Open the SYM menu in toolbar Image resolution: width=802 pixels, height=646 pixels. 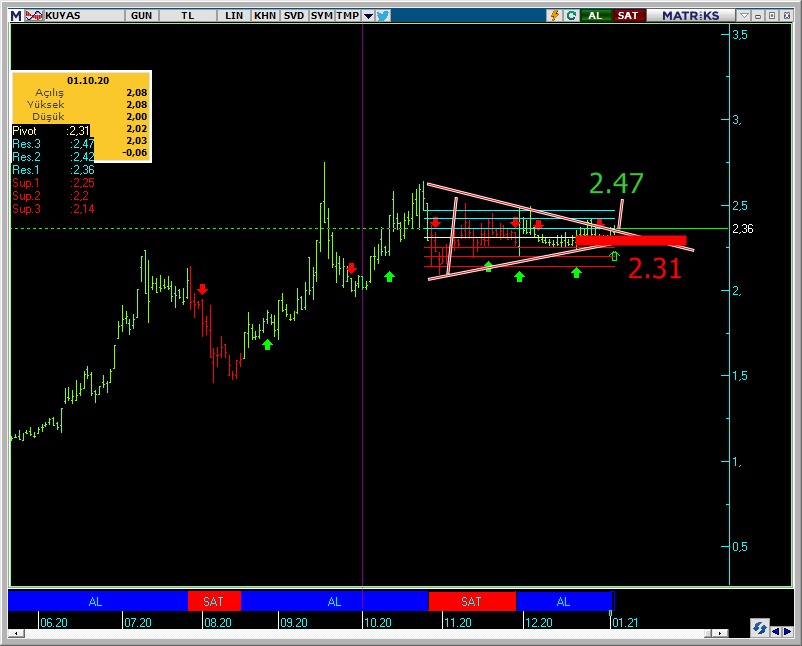[321, 16]
